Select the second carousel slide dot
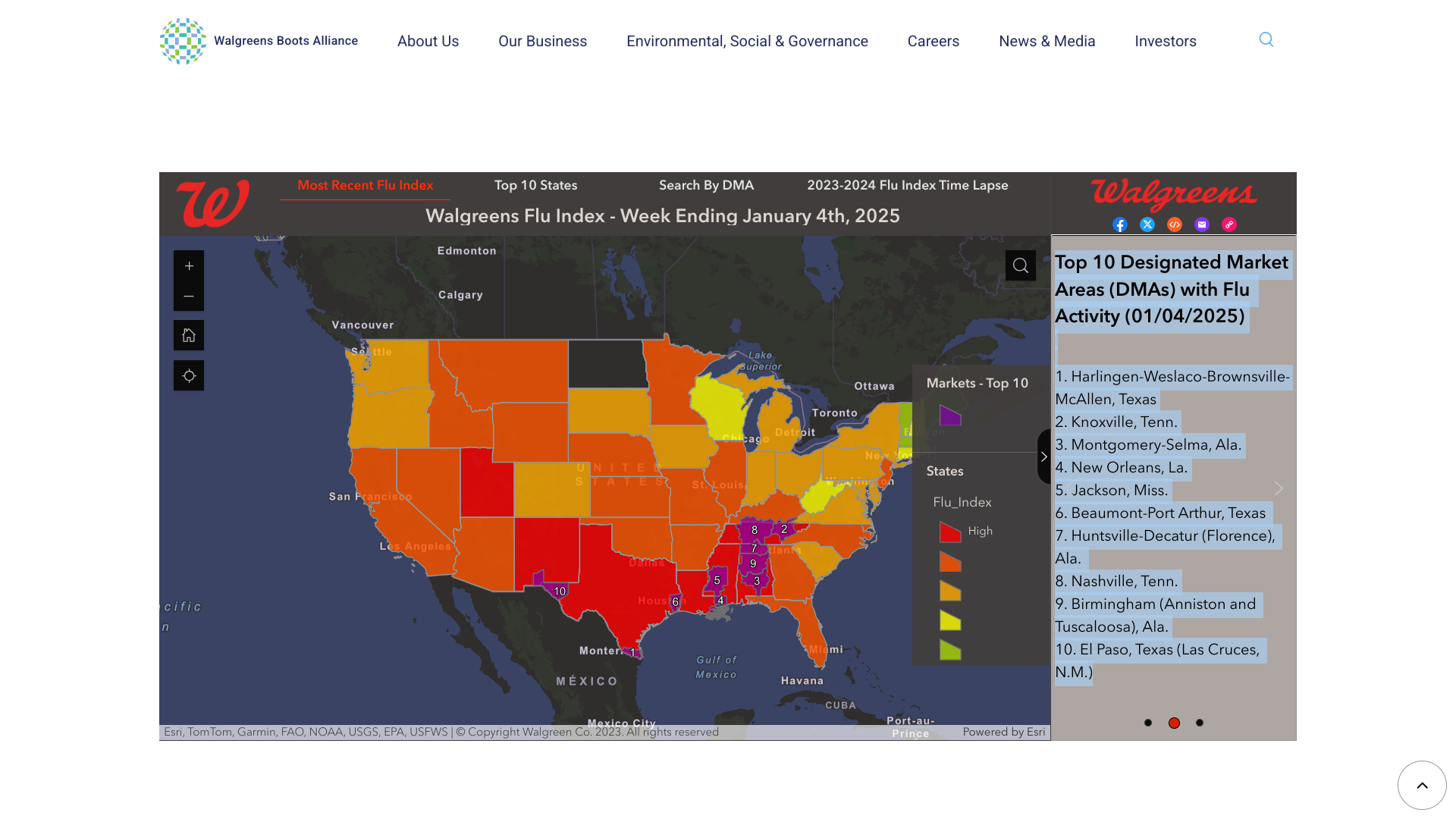This screenshot has height=819, width=1456. pos(1174,723)
